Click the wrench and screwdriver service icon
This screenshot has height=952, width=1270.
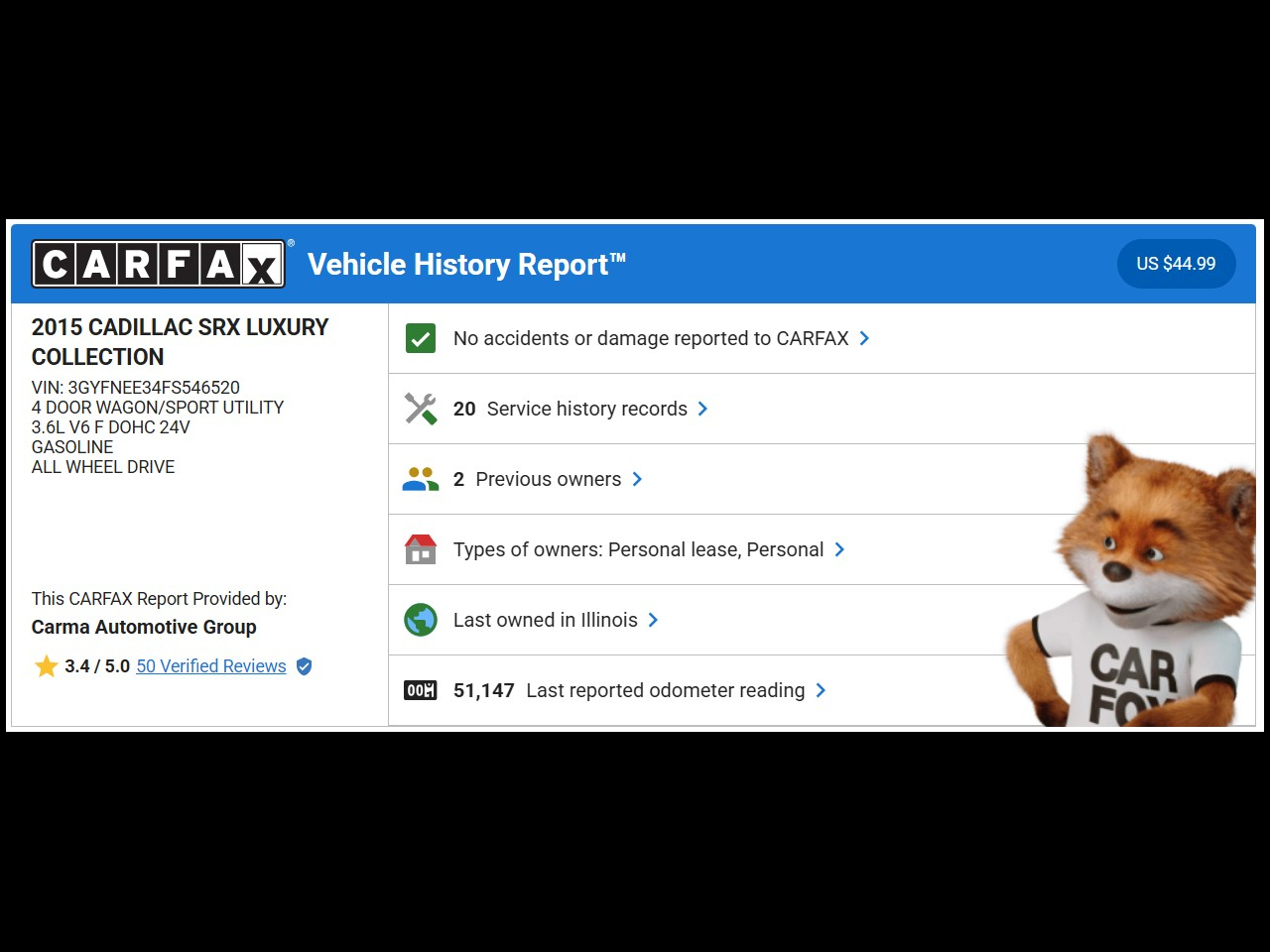421,409
